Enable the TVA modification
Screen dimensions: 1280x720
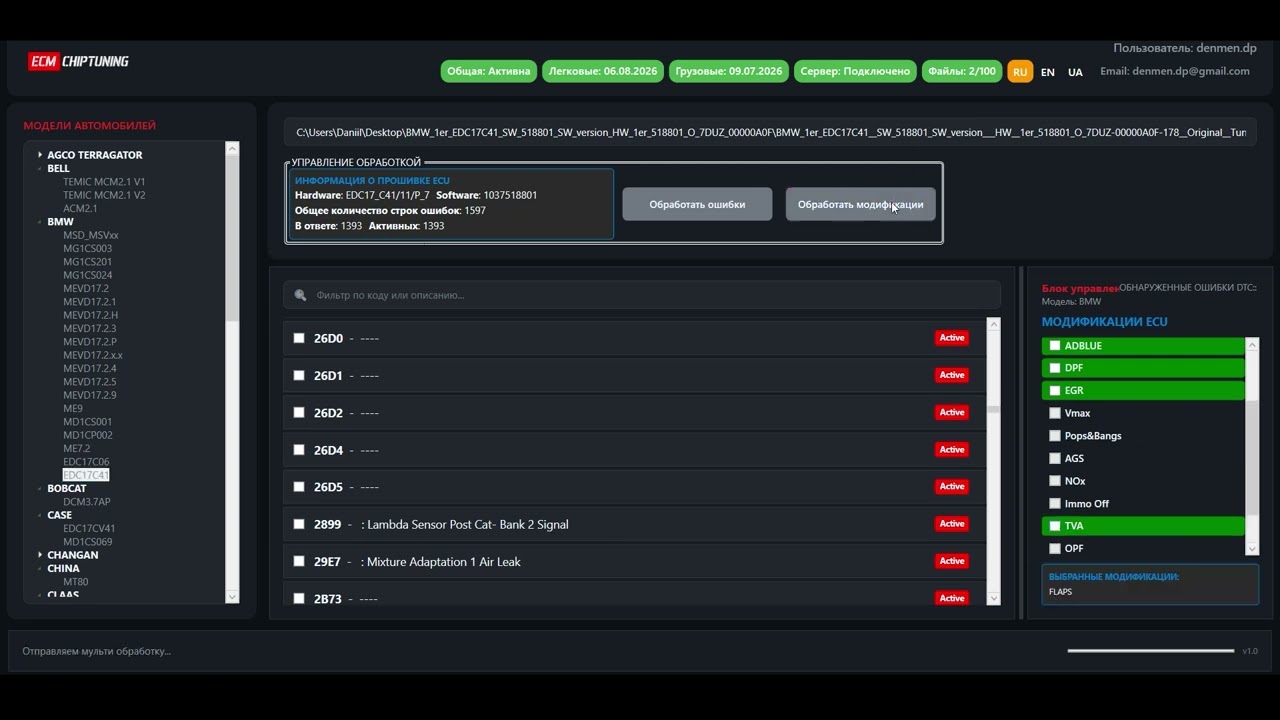[x=1055, y=526]
